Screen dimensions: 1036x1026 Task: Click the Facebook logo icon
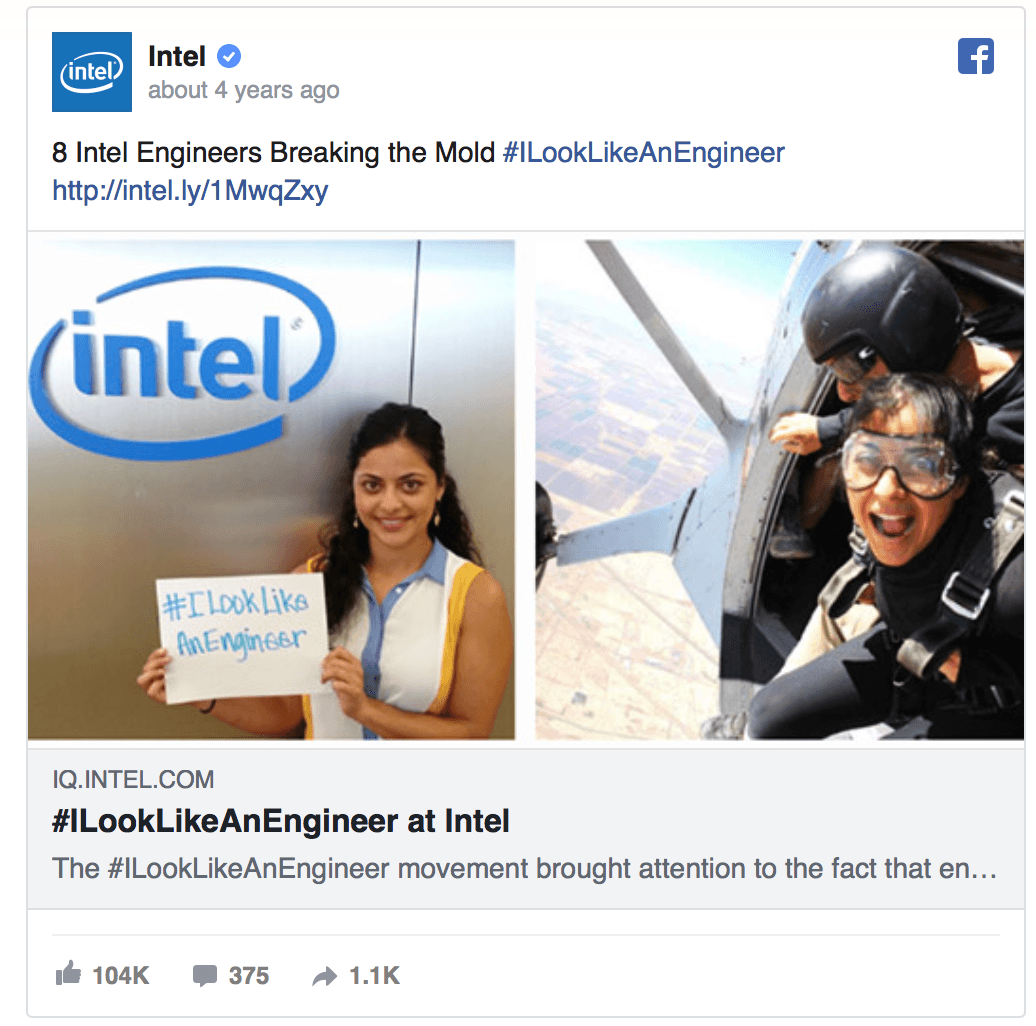click(975, 56)
